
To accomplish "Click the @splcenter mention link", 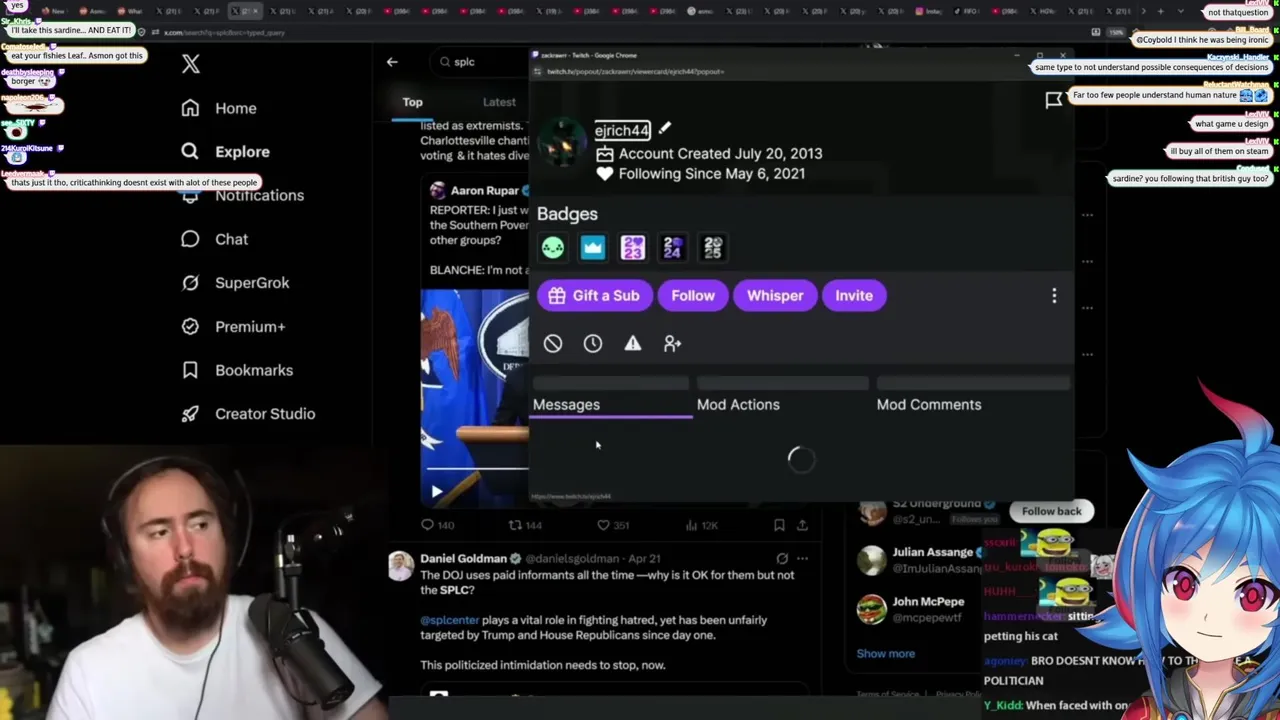I will pyautogui.click(x=450, y=620).
